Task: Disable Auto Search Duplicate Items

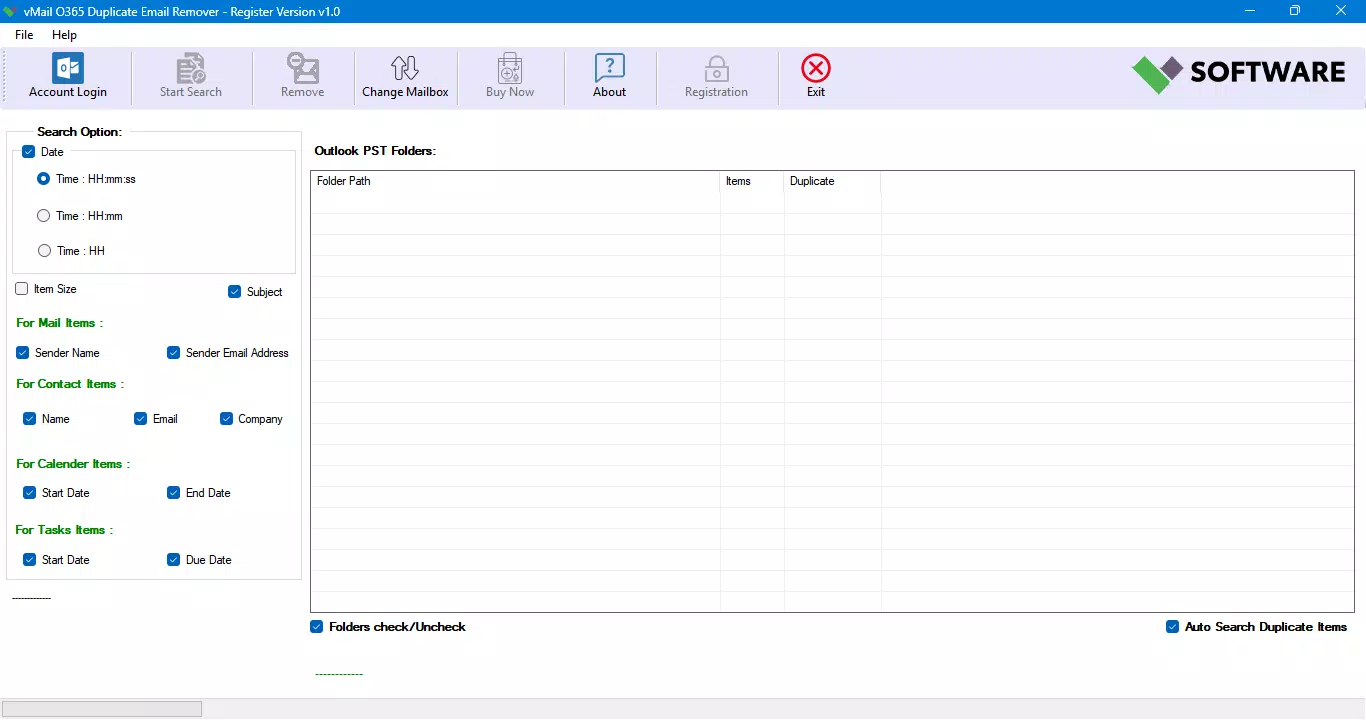Action: coord(1173,627)
